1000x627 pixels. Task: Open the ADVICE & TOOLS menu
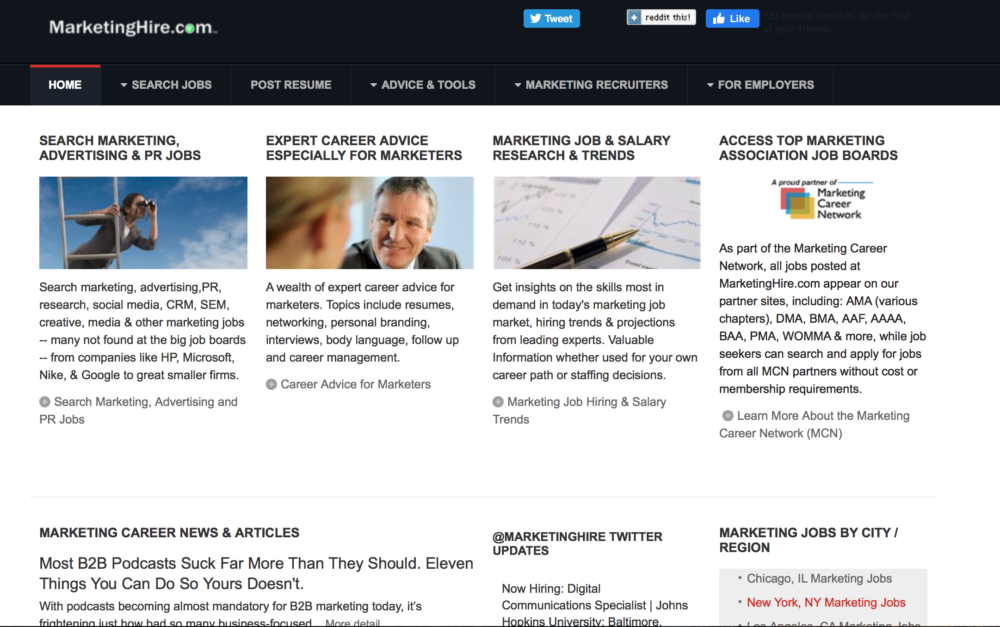(423, 85)
